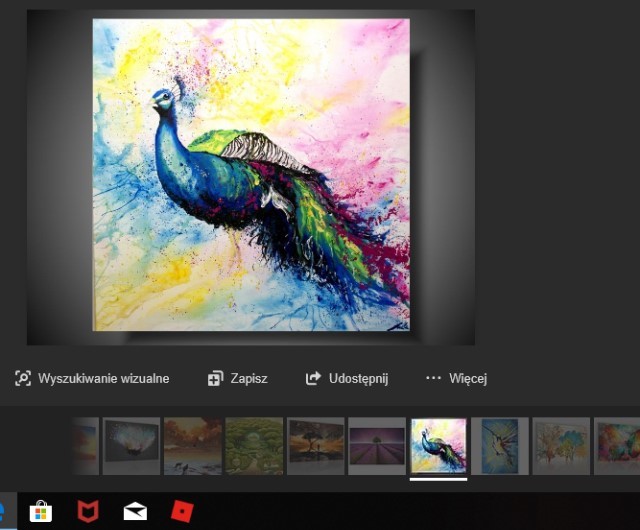Click the Edge browser icon in taskbar
This screenshot has width=640, height=530.
coord(3,512)
